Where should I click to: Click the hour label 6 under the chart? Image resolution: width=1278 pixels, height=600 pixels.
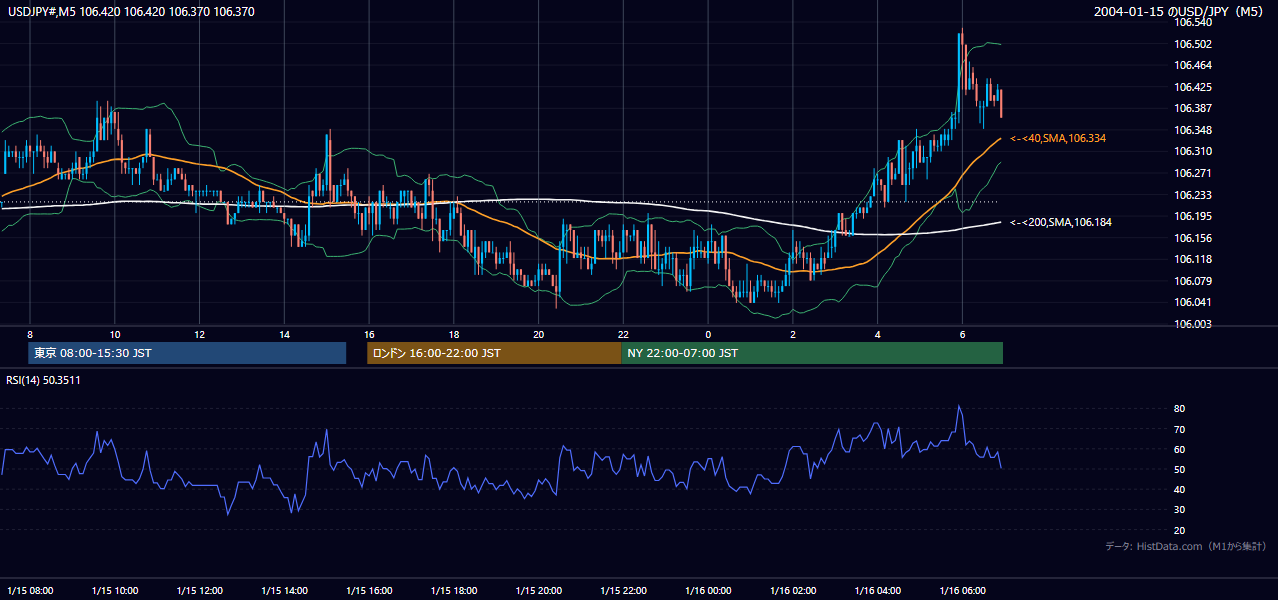pyautogui.click(x=962, y=334)
